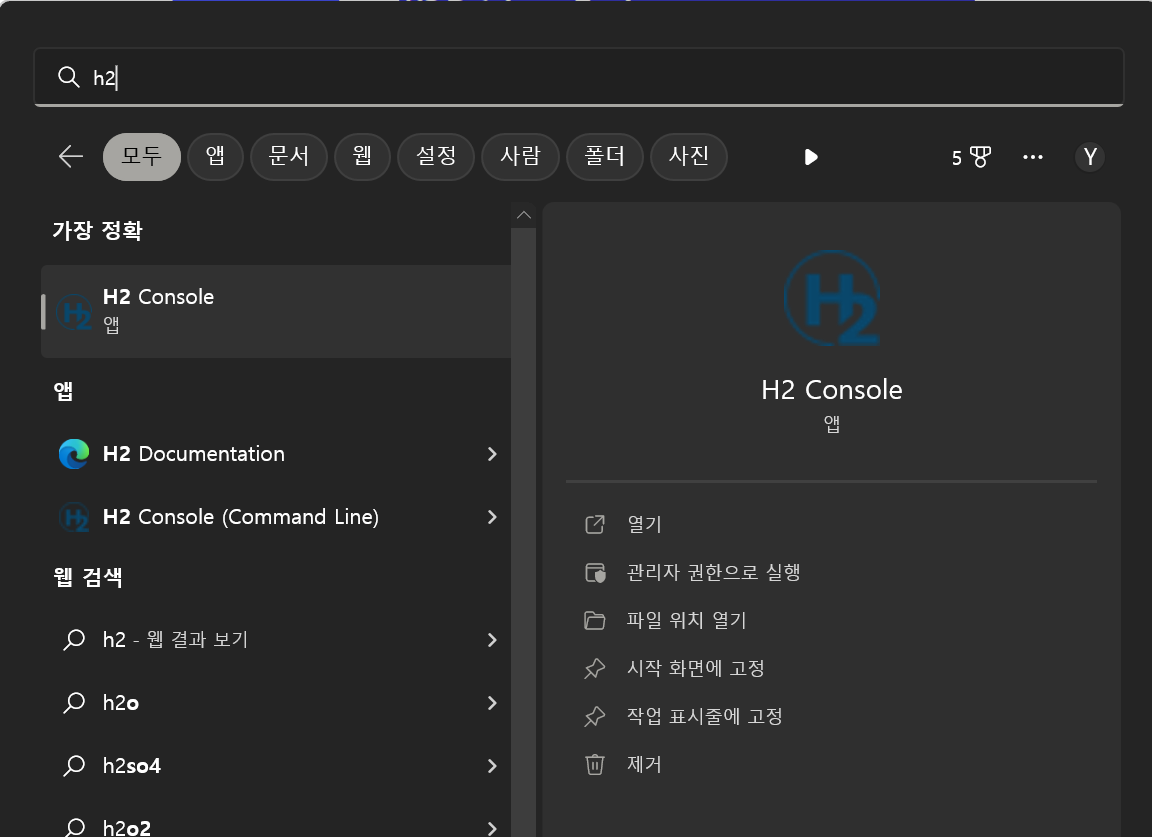Click the search icon beside h2o suggestion
1152x837 pixels.
click(73, 703)
